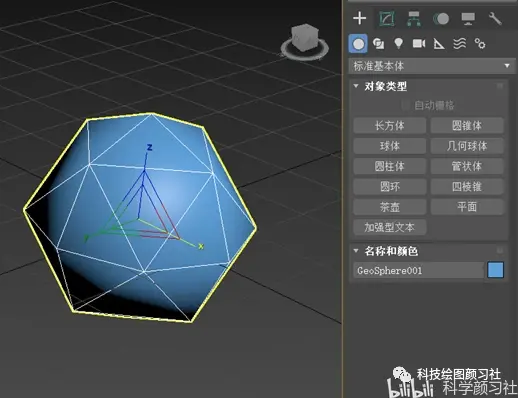518x398 pixels.
Task: Open the blue object color swatch
Action: point(495,270)
